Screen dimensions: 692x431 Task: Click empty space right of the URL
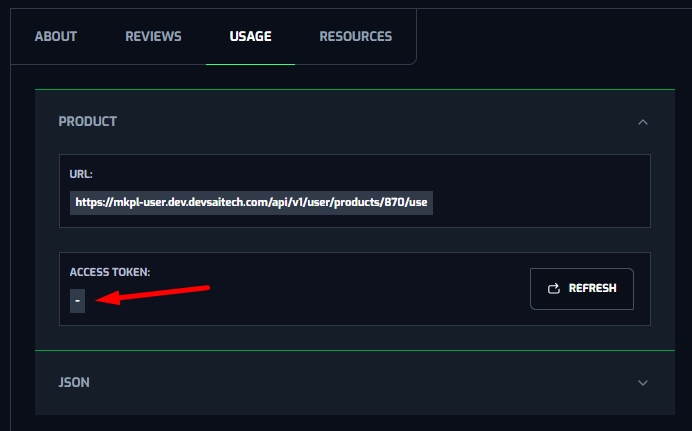click(540, 203)
